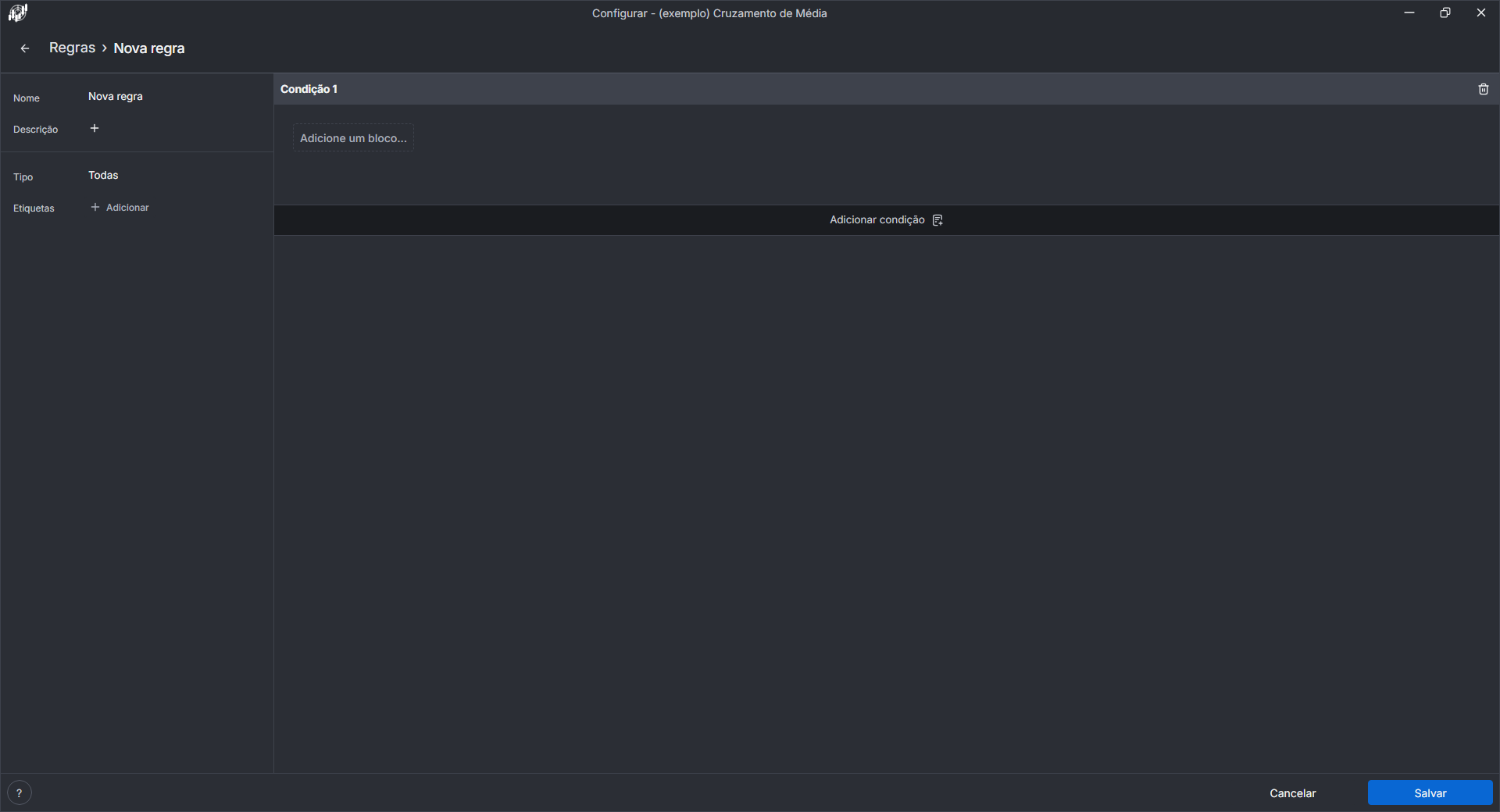Restore down the window
The image size is (1500, 812).
click(1445, 12)
